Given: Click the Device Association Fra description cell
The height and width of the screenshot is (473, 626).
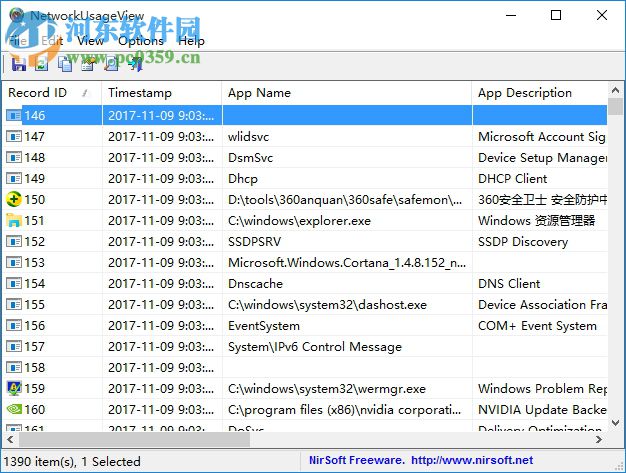Looking at the screenshot, I should click(x=540, y=305).
